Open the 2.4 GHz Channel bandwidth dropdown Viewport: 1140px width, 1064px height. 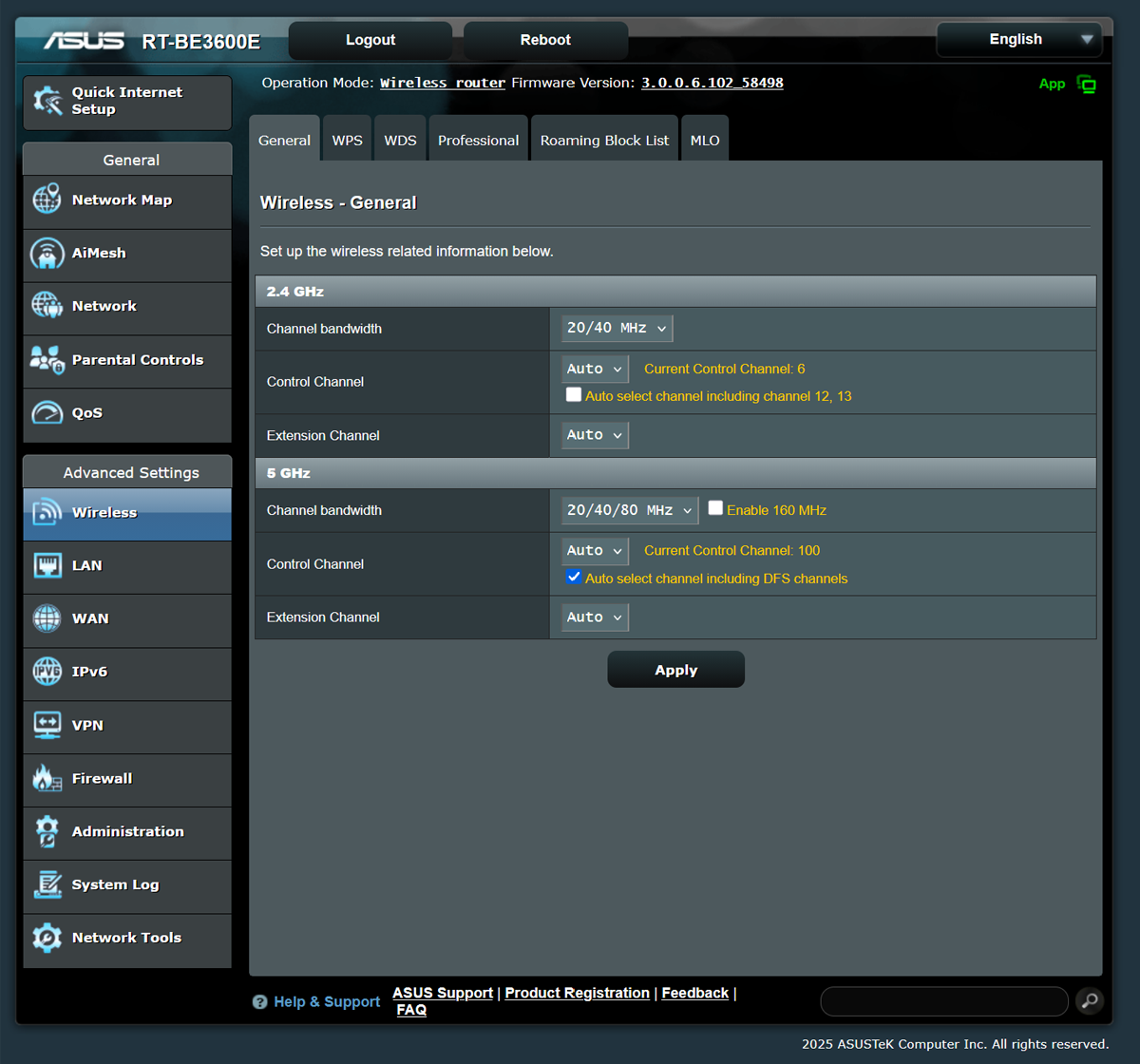[x=617, y=329]
